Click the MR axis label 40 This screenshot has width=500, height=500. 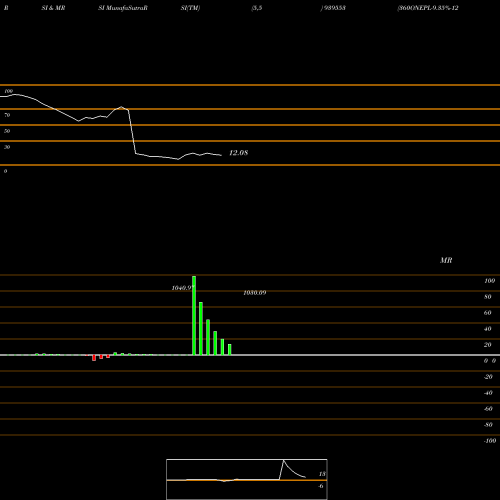(488, 329)
